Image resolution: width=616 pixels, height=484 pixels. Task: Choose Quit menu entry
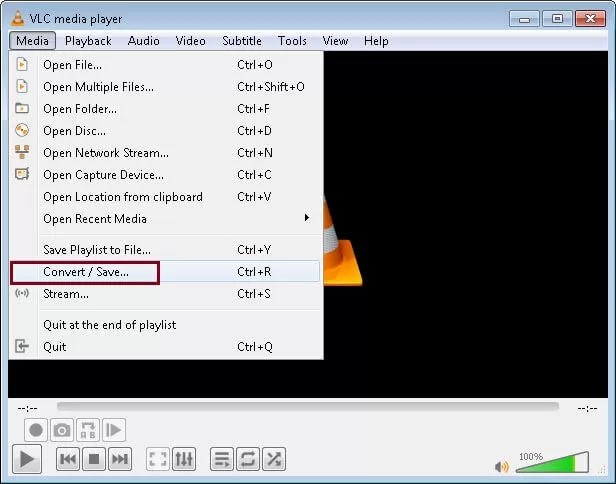165,347
